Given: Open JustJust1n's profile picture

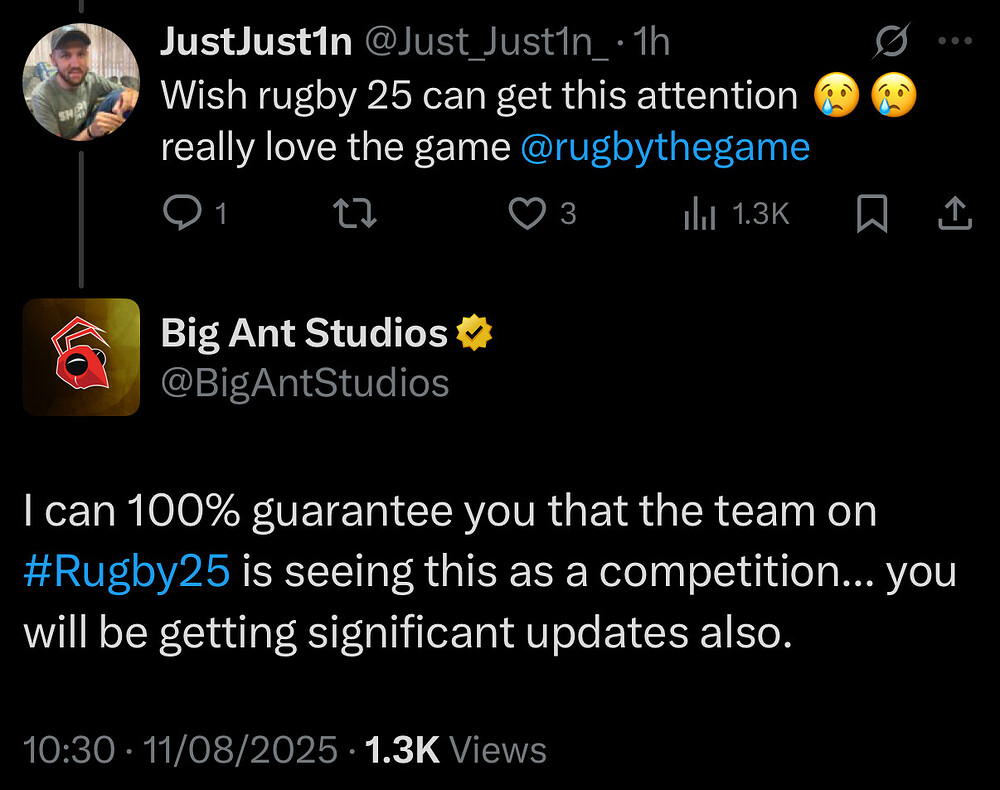Looking at the screenshot, I should coord(80,82).
